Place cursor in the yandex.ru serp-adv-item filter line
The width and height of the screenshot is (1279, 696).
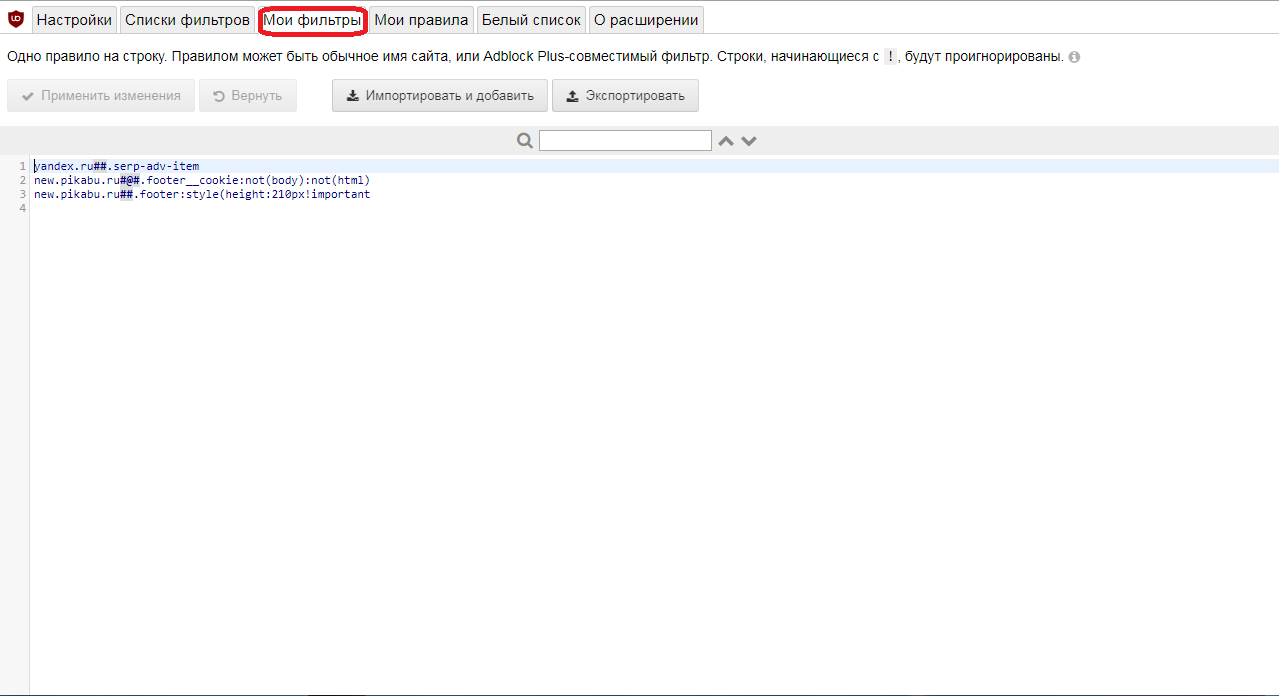pos(117,166)
